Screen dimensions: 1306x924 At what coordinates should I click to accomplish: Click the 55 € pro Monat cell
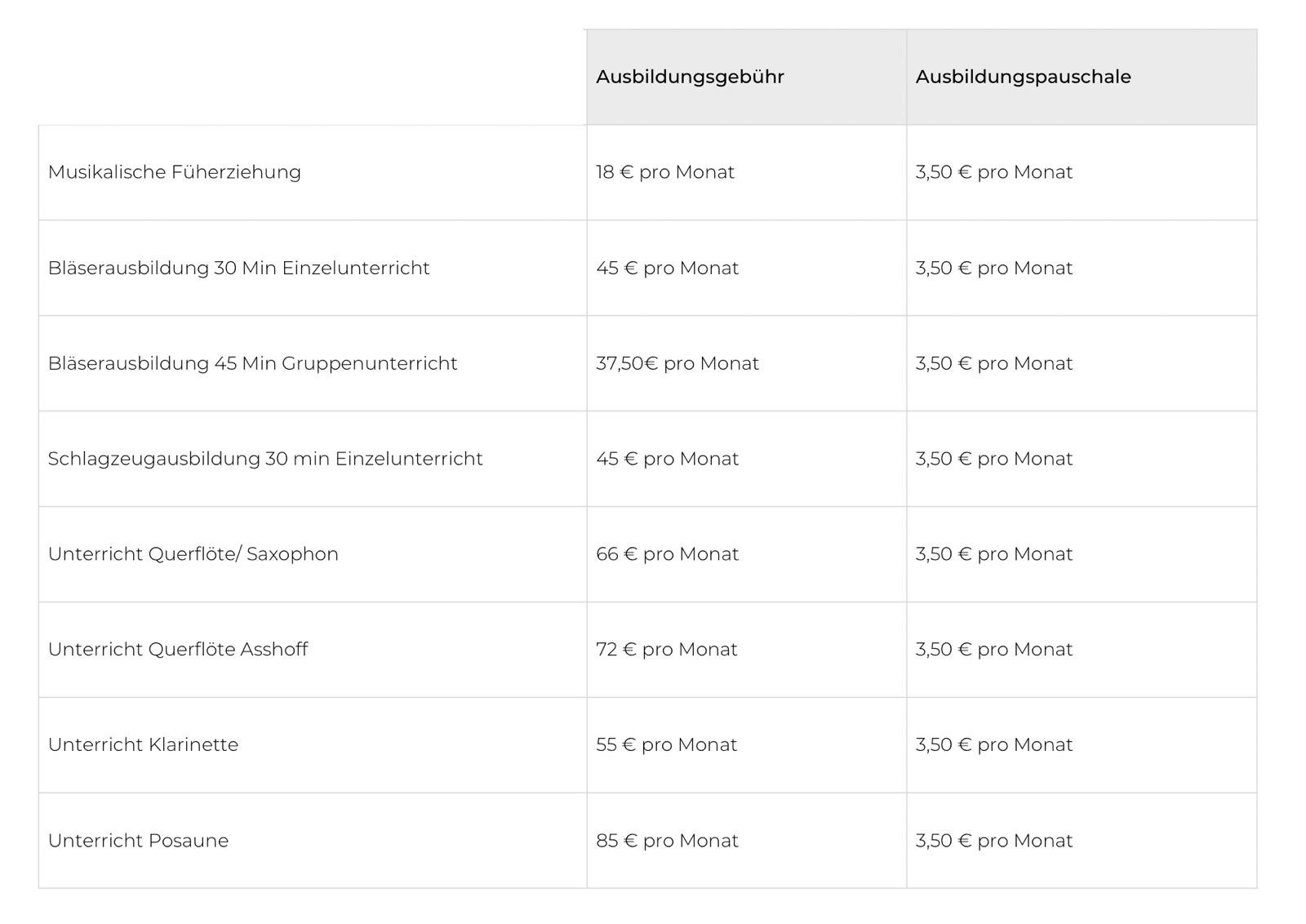click(746, 744)
